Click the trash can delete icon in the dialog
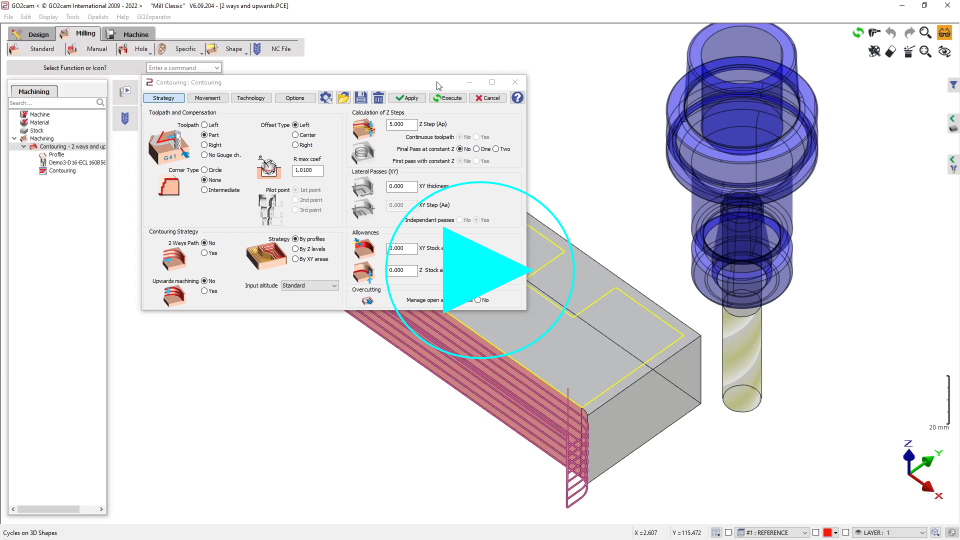The width and height of the screenshot is (960, 540). (378, 98)
